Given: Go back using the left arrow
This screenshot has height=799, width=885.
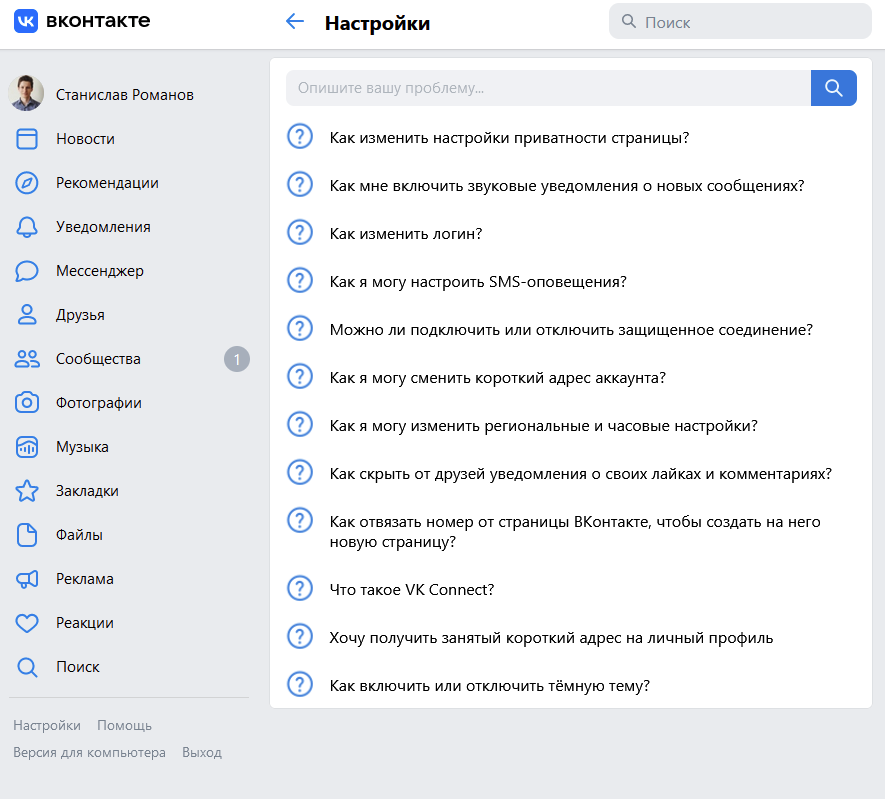Looking at the screenshot, I should (x=294, y=22).
